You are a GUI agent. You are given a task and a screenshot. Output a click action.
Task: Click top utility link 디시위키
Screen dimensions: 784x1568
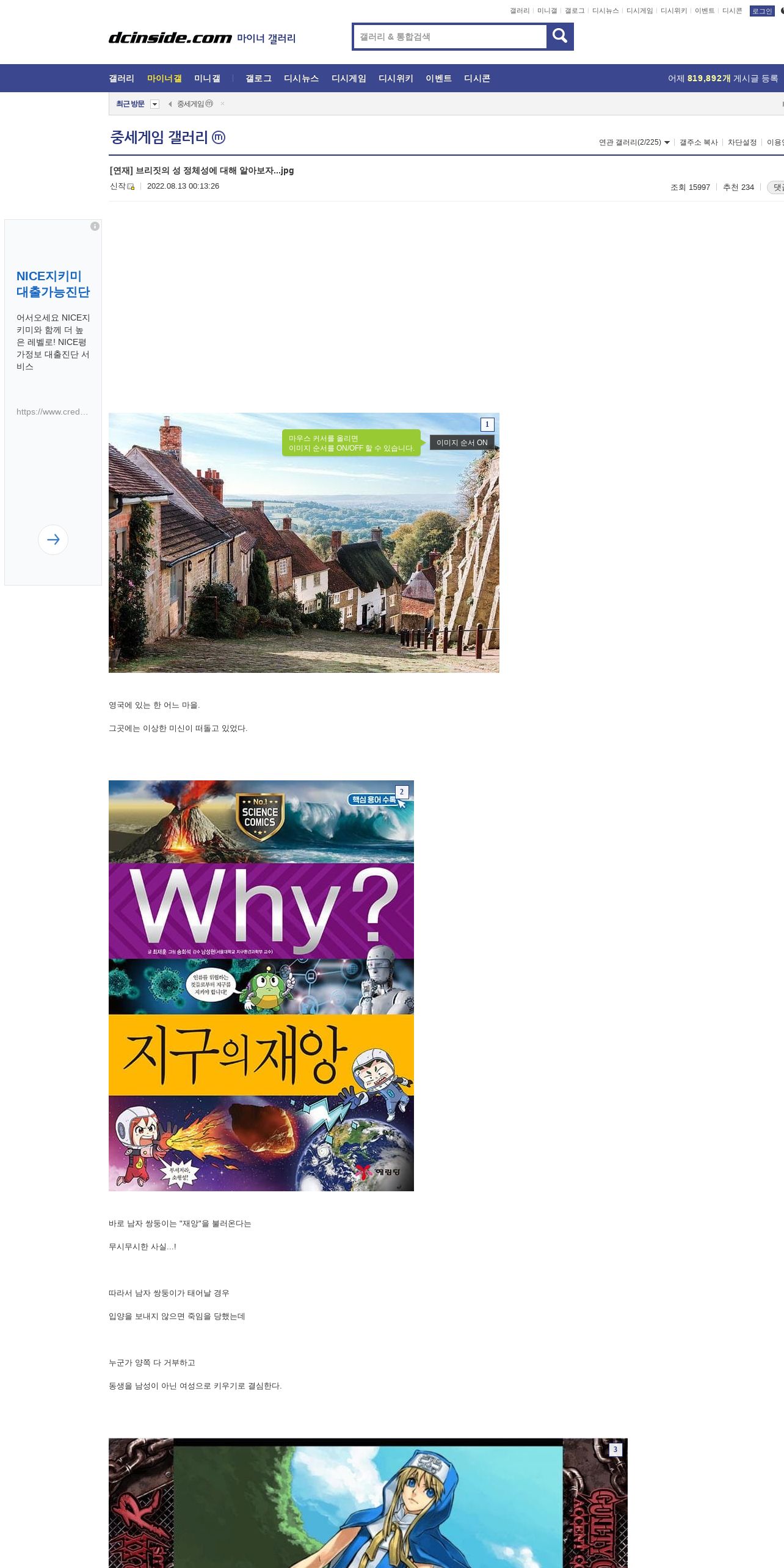click(673, 11)
